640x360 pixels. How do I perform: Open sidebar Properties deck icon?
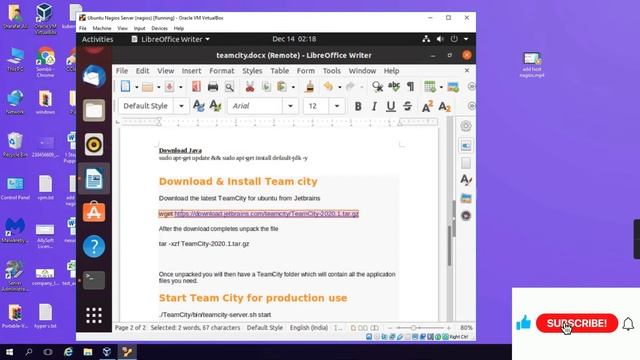[466, 146]
